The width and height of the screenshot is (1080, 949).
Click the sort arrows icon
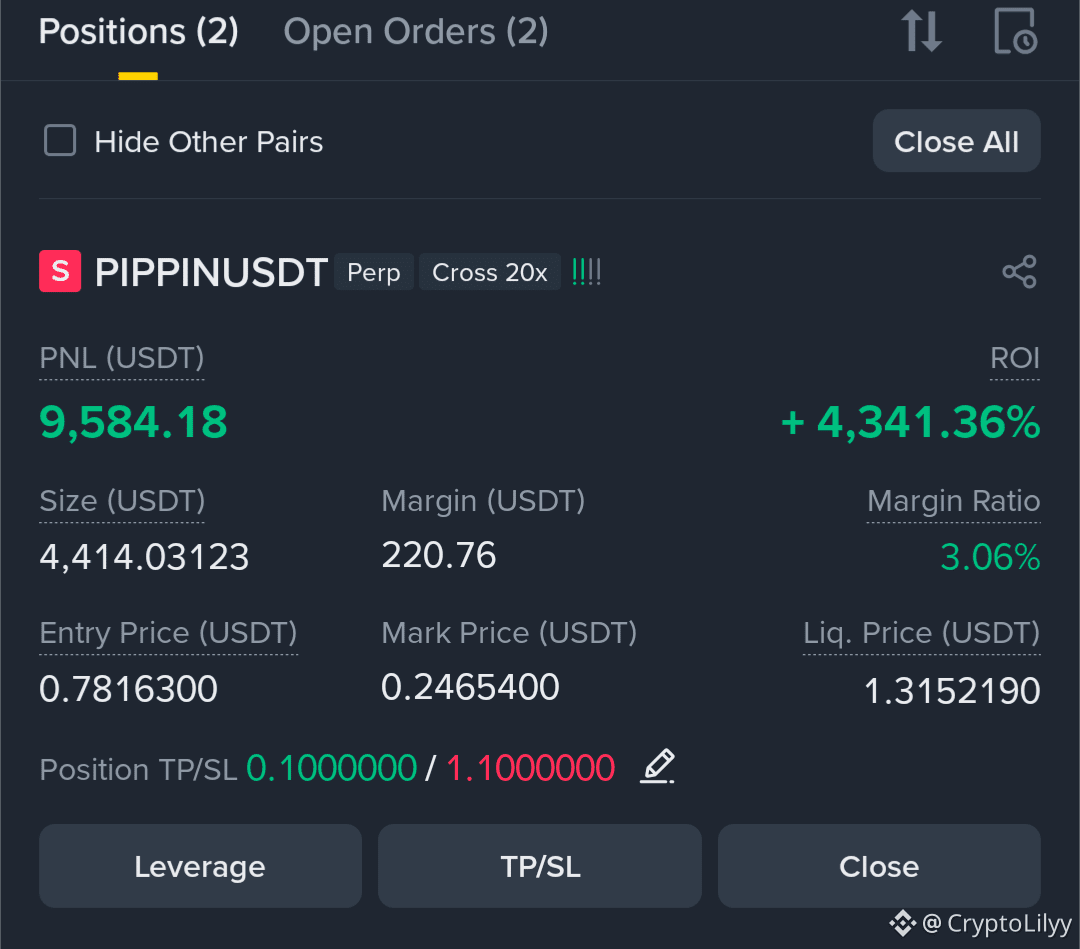coord(922,31)
